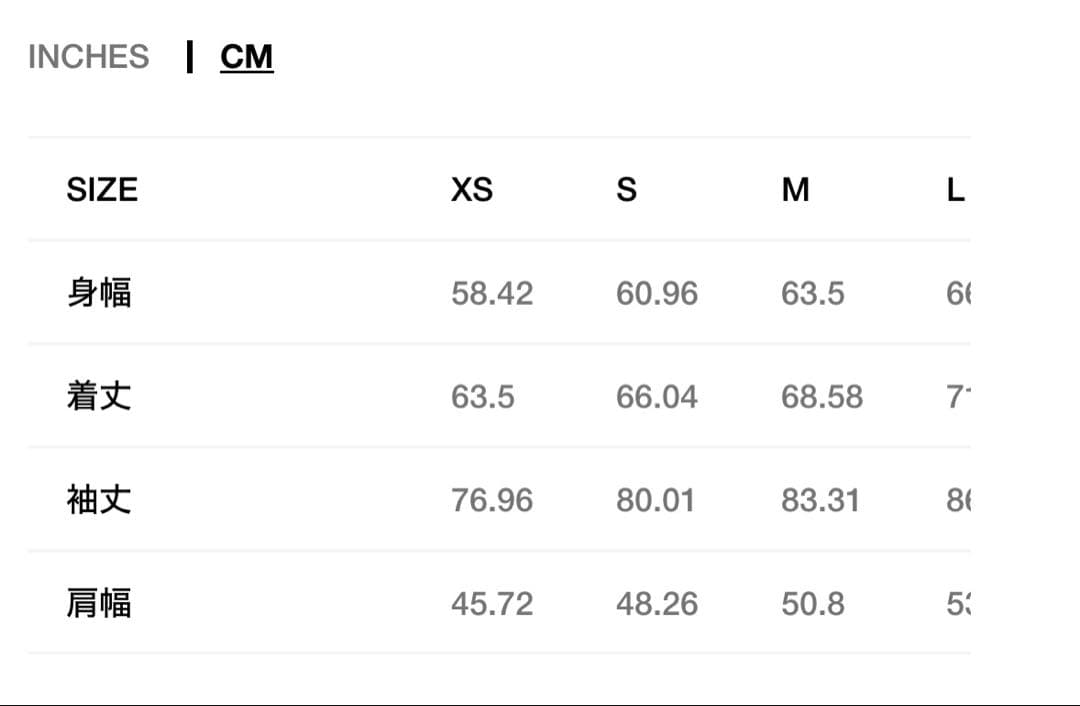1080x706 pixels.
Task: Click the SIZE column header
Action: pyautogui.click(x=102, y=189)
